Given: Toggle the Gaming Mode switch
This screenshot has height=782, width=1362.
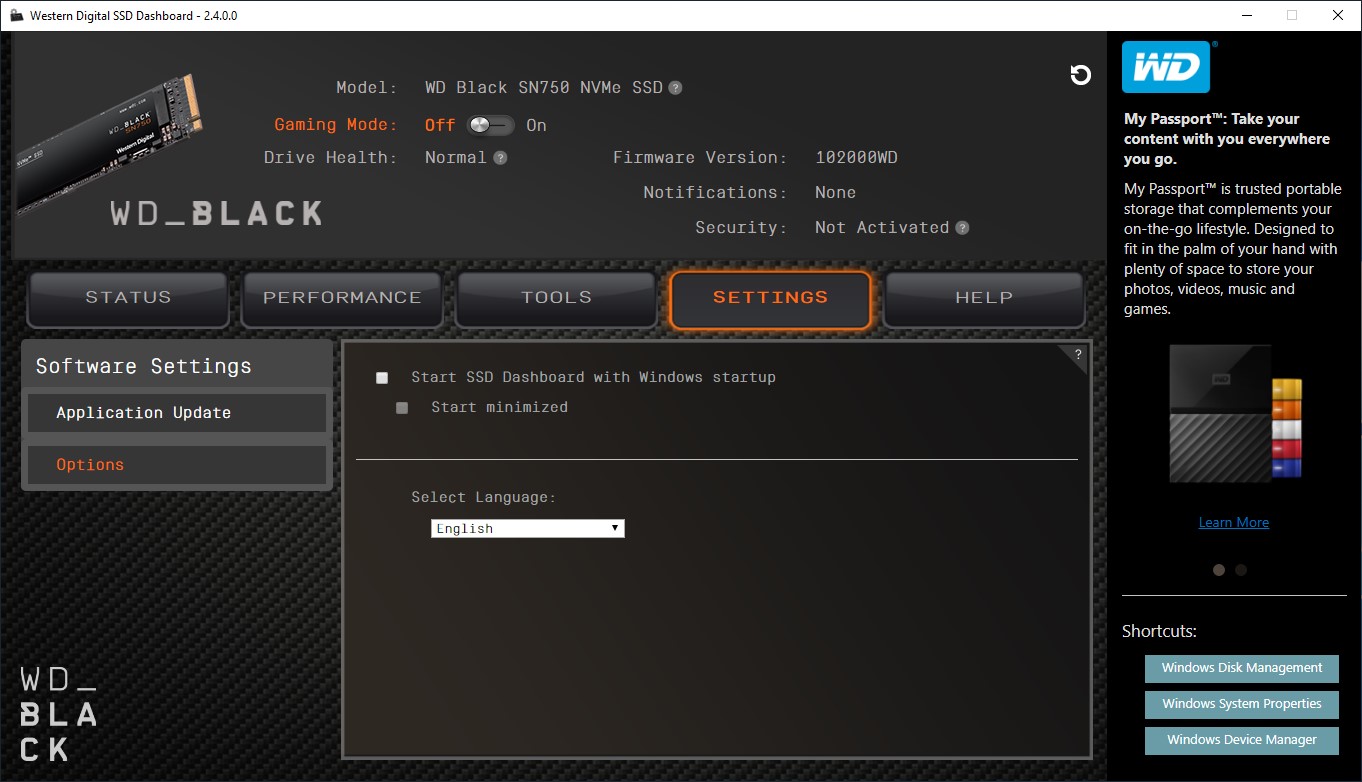Looking at the screenshot, I should pyautogui.click(x=490, y=125).
